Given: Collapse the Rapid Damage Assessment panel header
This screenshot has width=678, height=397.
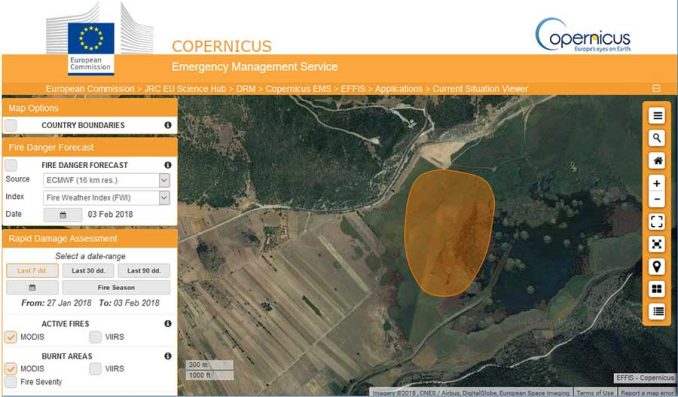Looking at the screenshot, I should pos(90,238).
